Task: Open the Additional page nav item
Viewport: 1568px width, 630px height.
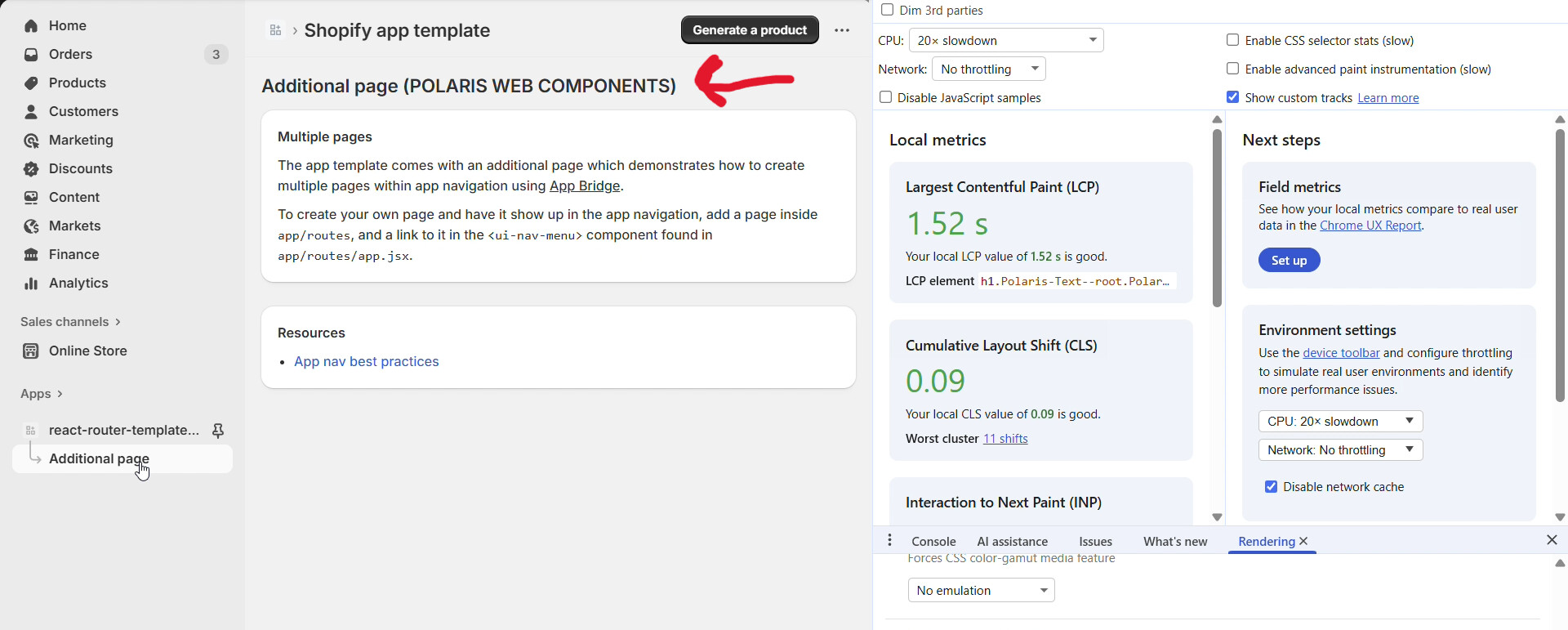Action: tap(122, 459)
